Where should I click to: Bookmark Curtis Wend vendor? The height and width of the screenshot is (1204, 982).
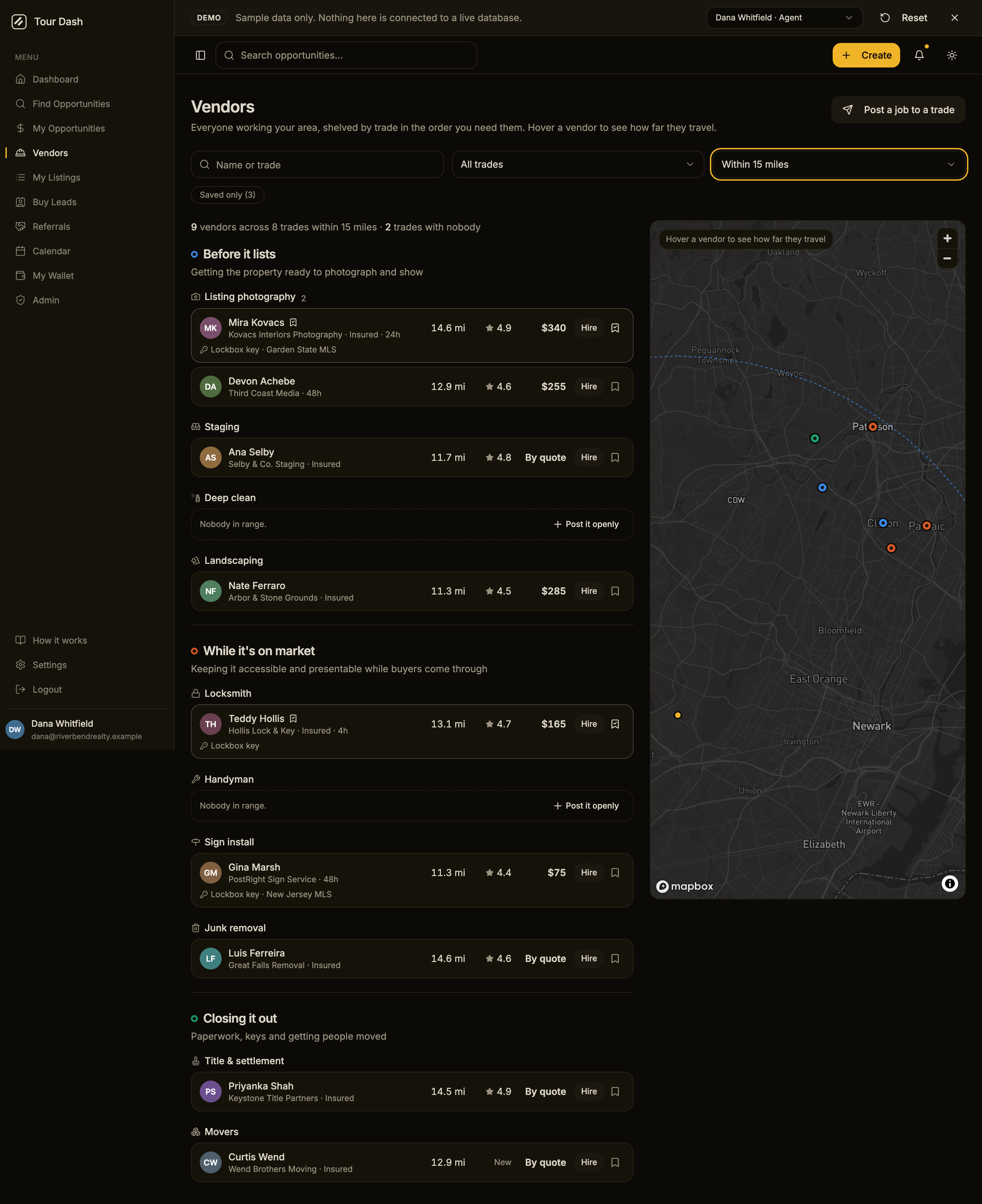[x=615, y=1162]
